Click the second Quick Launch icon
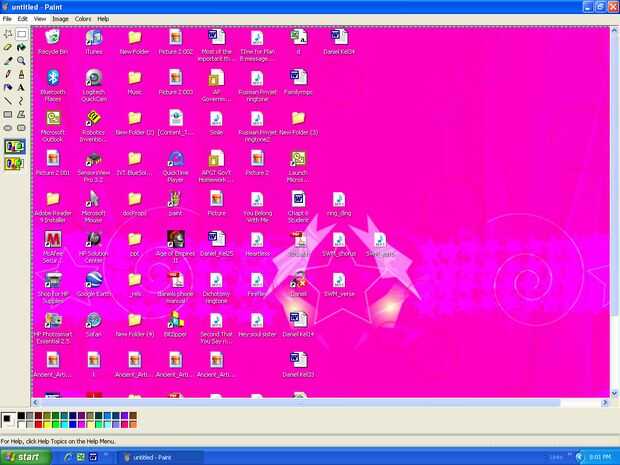This screenshot has width=620, height=465. (81, 457)
